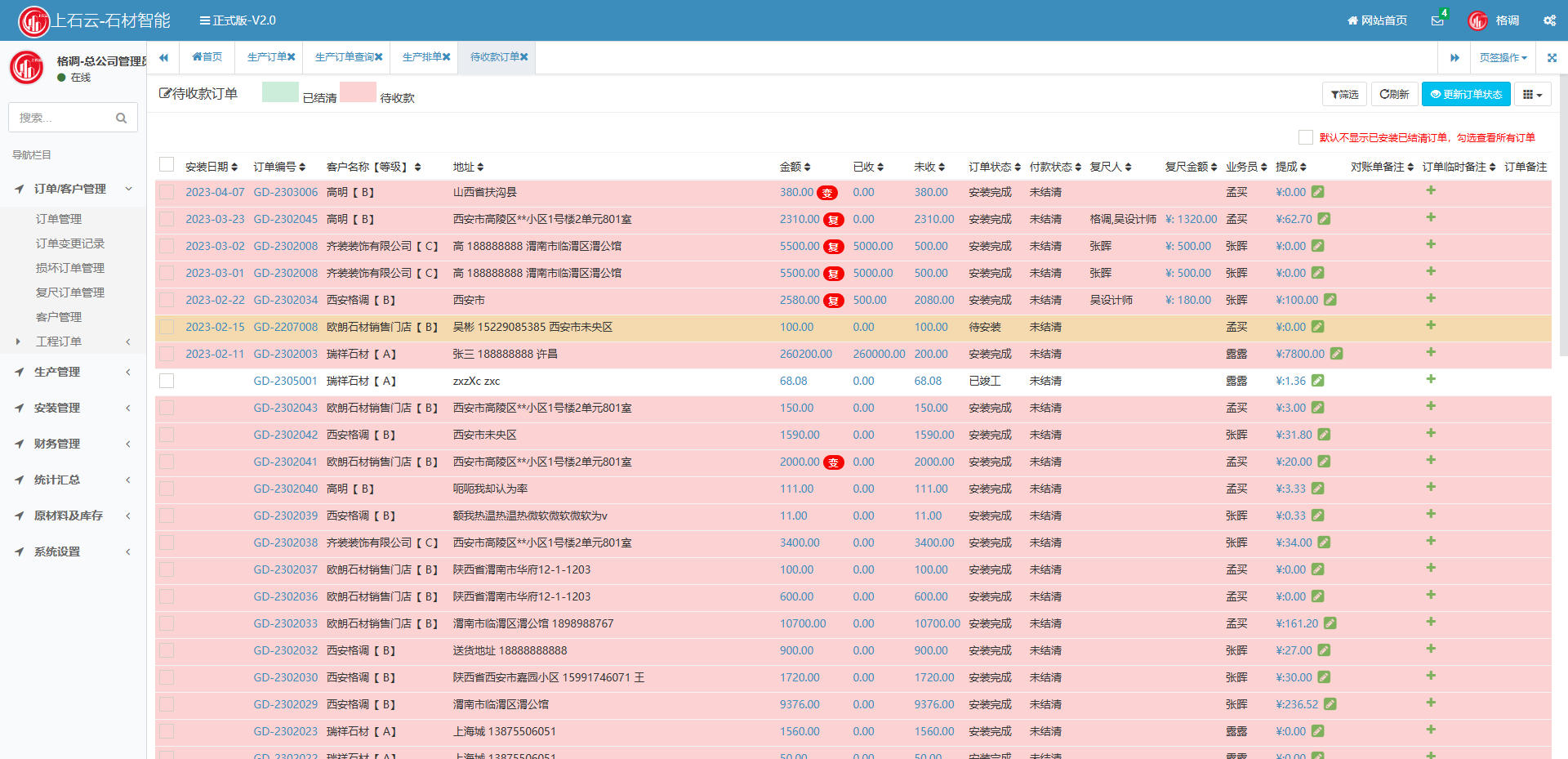The width and height of the screenshot is (1568, 759).
Task: Click red 变 badge on GD-2303006 row
Action: click(827, 193)
